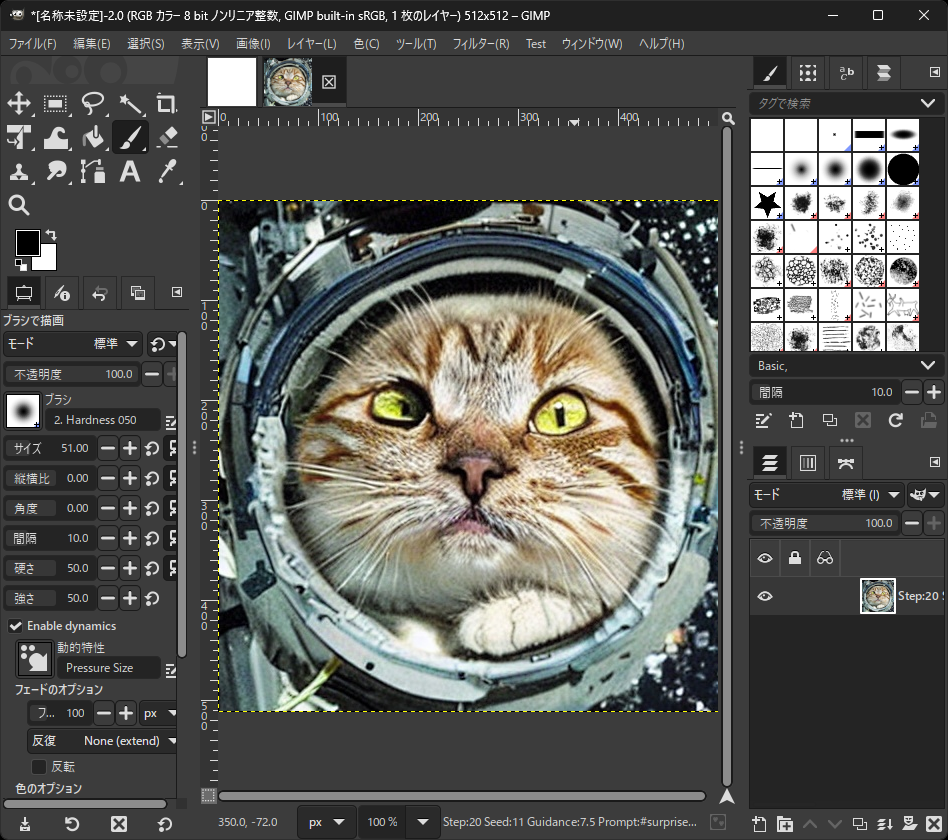Hide the Step:20 cat layer
Screen dimensions: 948x840
click(x=765, y=596)
